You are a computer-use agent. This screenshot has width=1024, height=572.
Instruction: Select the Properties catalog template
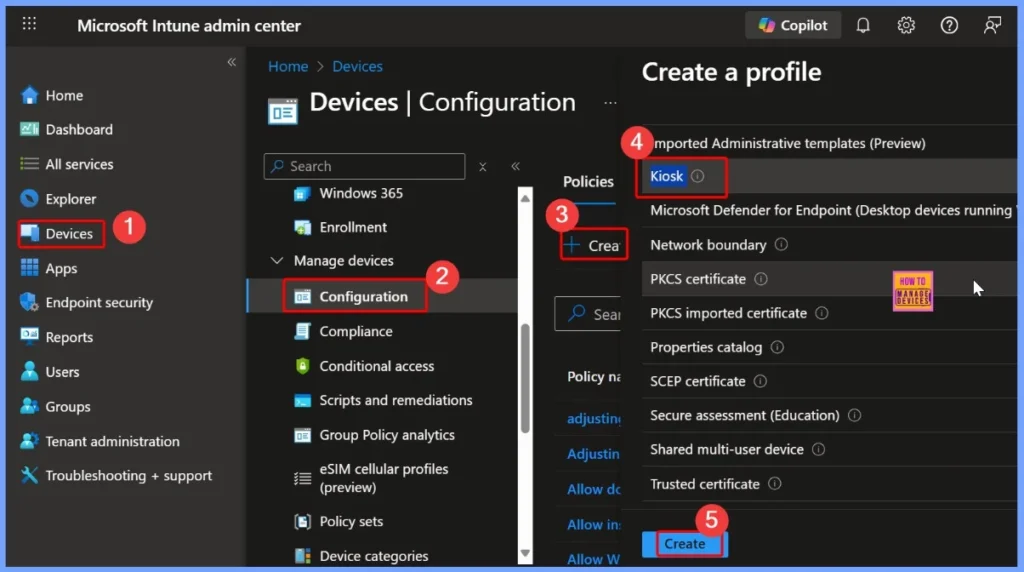(x=706, y=347)
